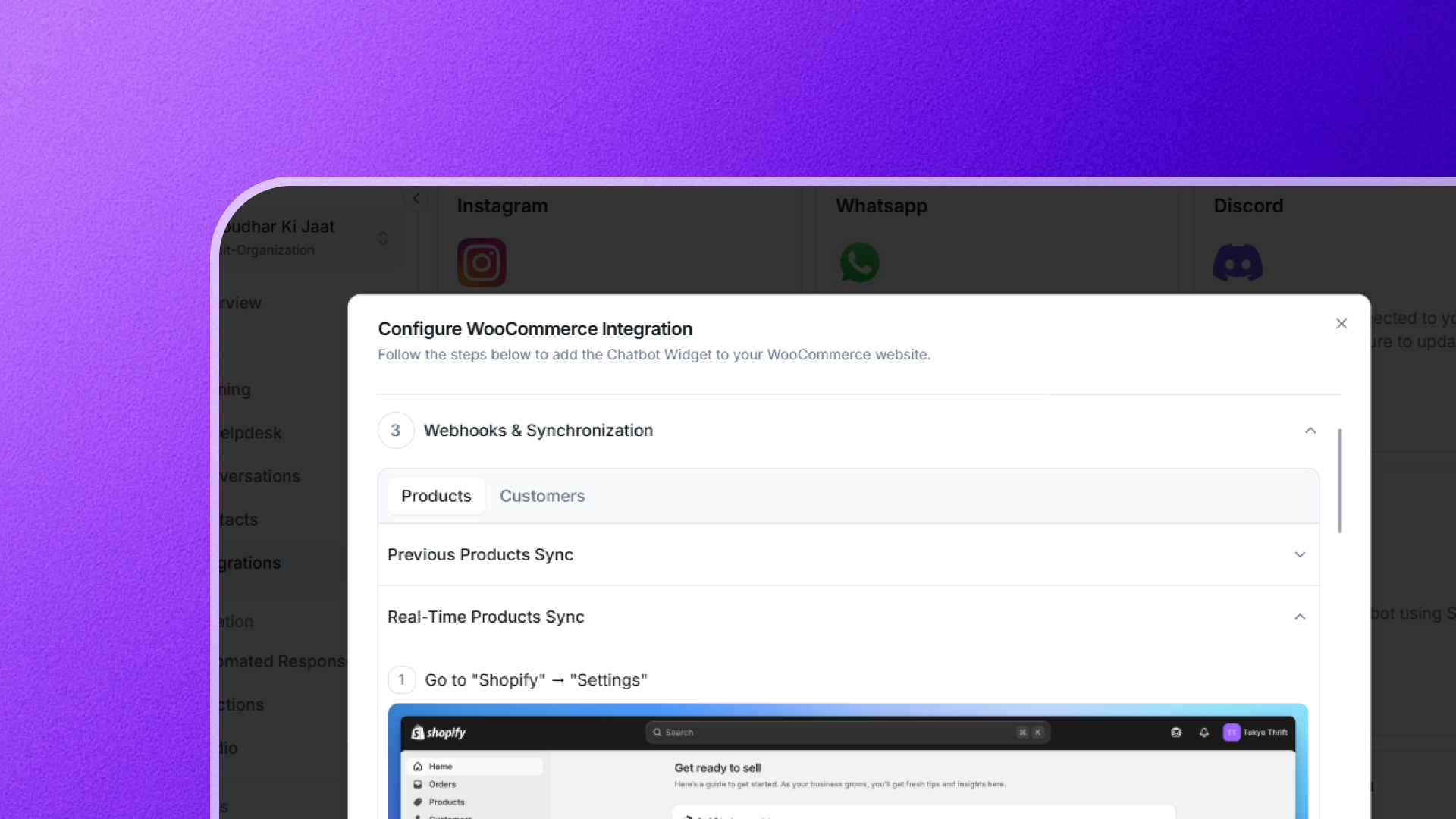Open the Instagram integration icon
This screenshot has height=819, width=1456.
482,262
